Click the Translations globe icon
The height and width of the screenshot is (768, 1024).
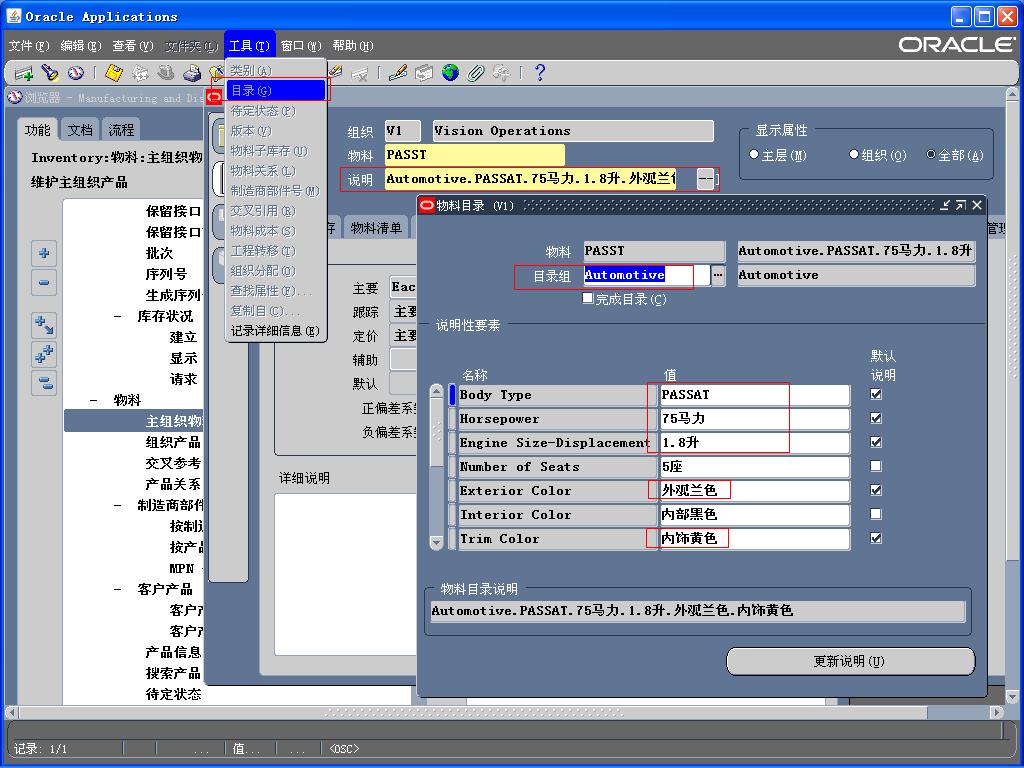click(450, 72)
